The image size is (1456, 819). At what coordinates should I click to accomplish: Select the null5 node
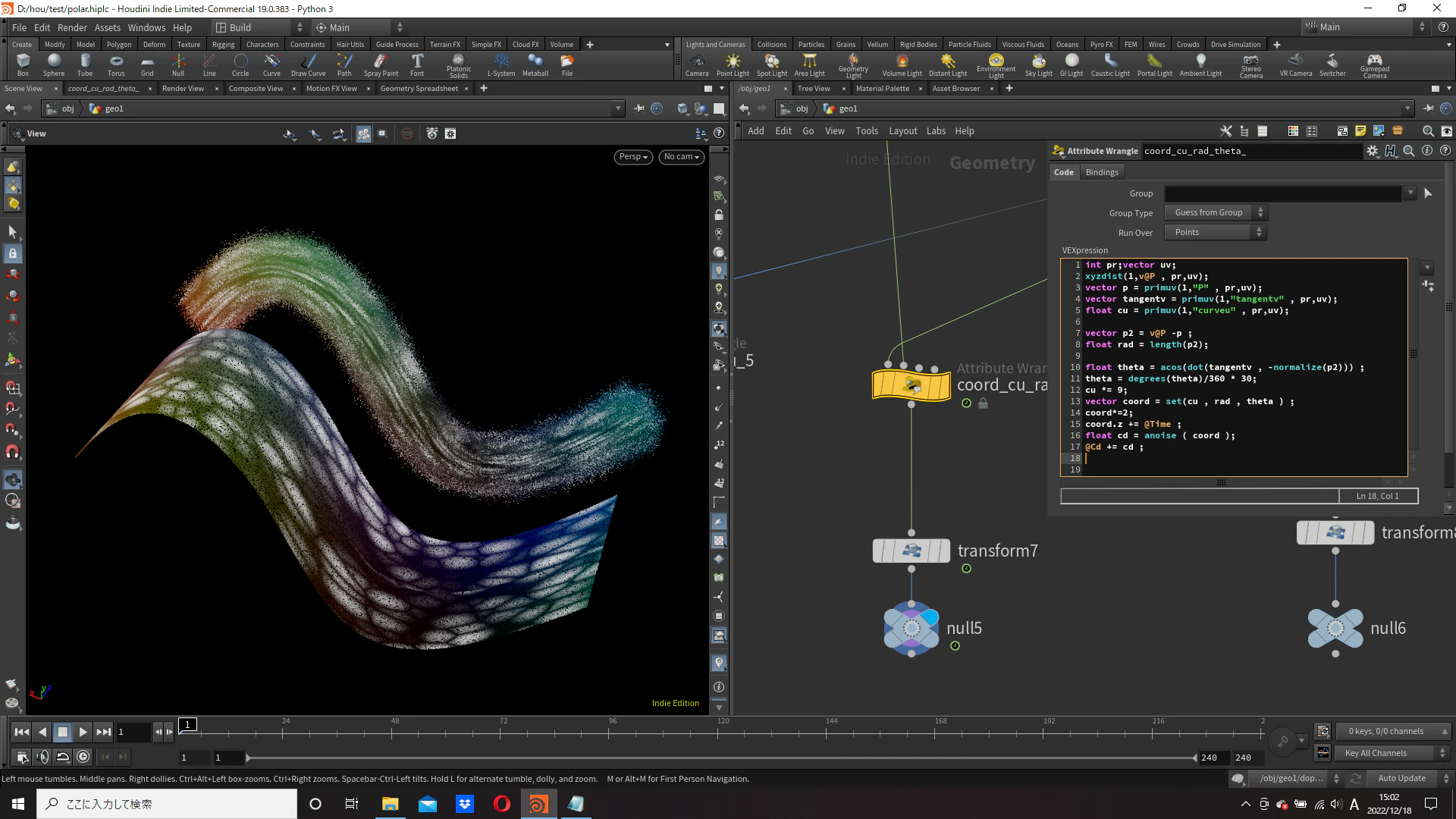click(911, 628)
